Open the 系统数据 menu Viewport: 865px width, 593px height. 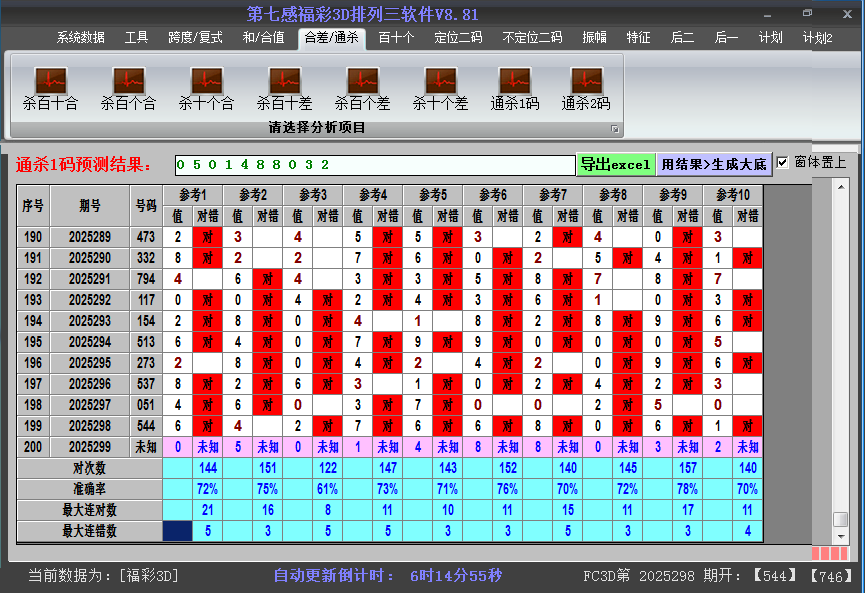(x=80, y=38)
